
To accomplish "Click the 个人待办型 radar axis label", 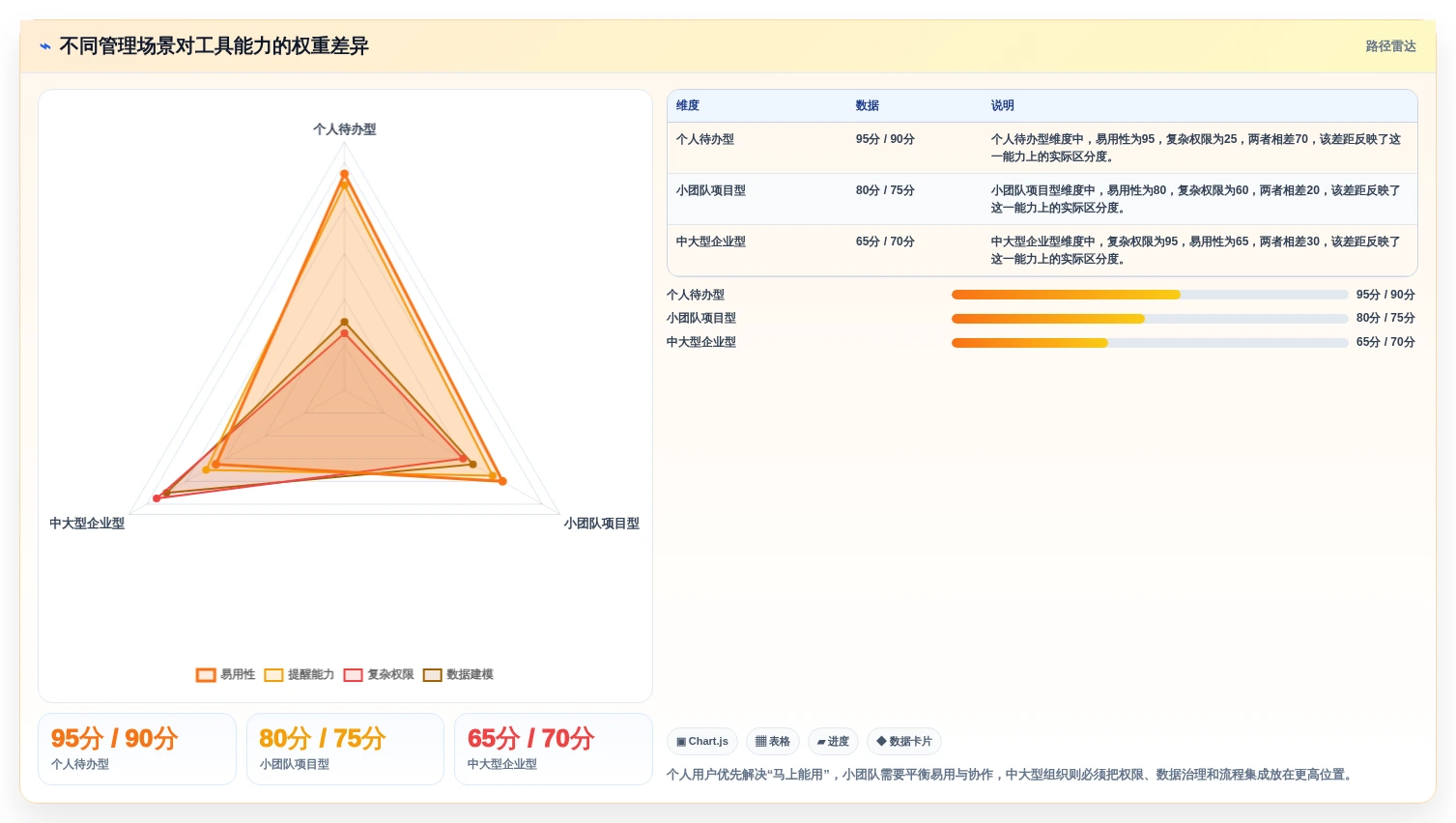I will tap(345, 129).
